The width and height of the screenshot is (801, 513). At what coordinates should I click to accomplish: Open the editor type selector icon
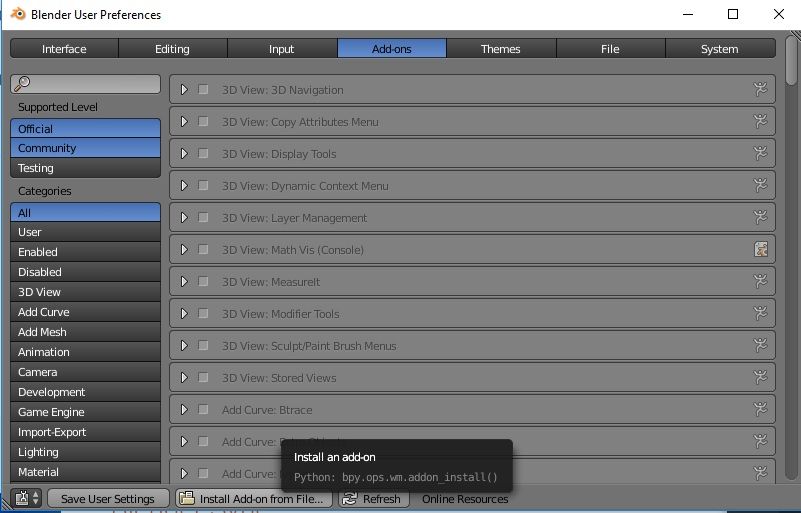pyautogui.click(x=27, y=498)
